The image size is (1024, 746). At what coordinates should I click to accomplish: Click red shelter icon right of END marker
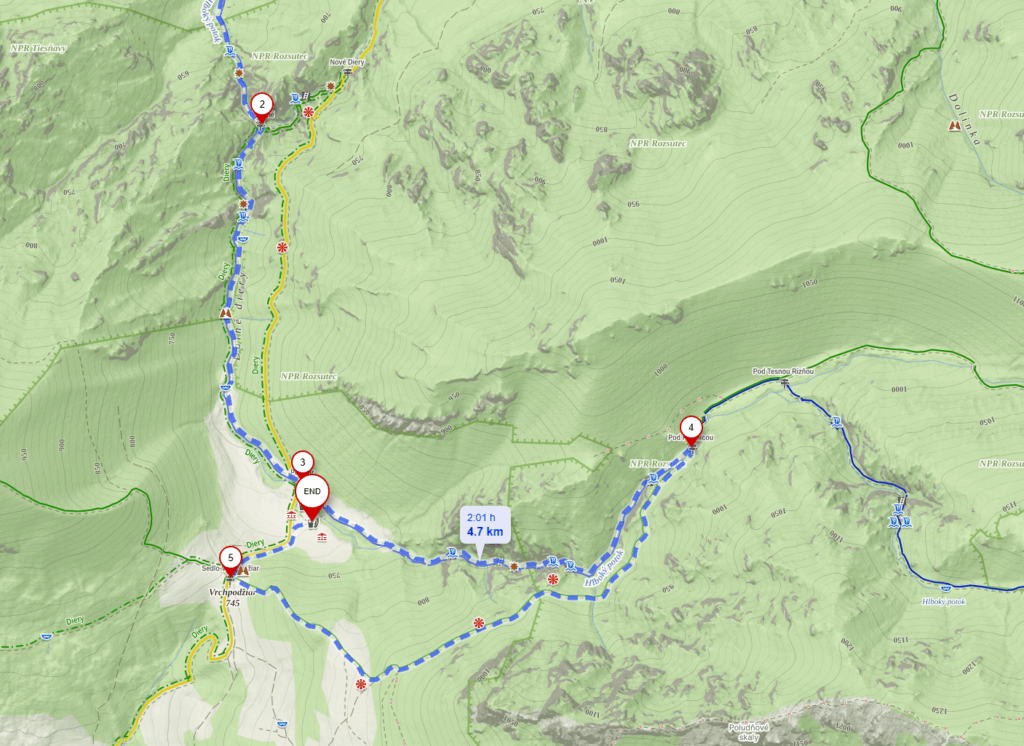coord(321,538)
